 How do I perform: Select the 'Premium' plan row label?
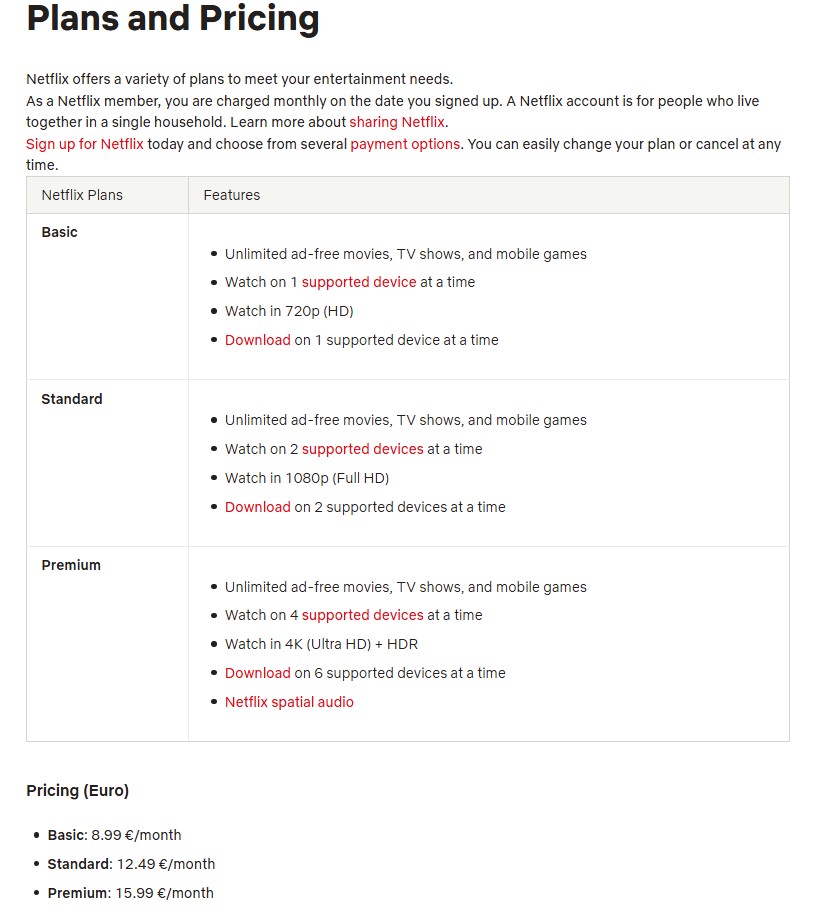71,565
